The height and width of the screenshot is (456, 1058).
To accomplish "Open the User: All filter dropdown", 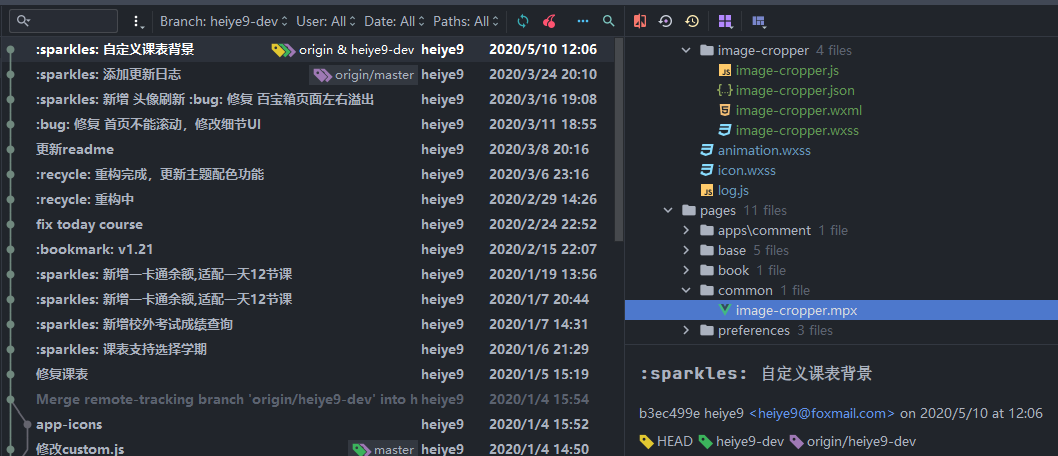I will pos(326,21).
